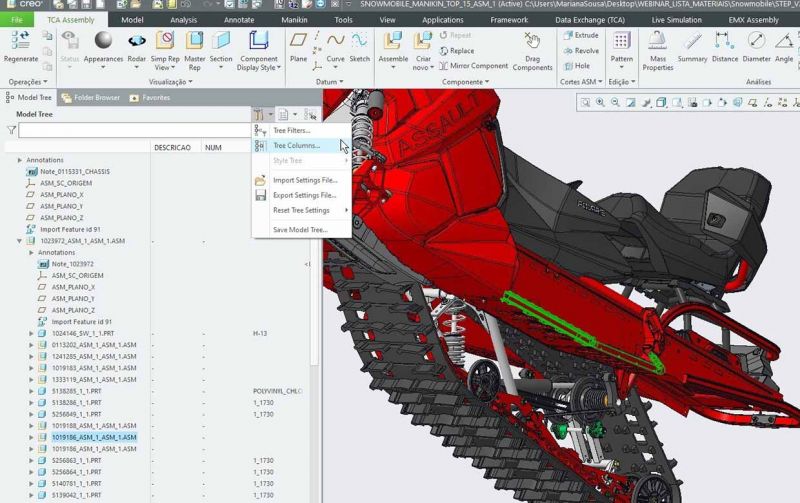Viewport: 800px width, 503px height.
Task: Click the zoom out icon in graphics toolbar
Action: 615,103
